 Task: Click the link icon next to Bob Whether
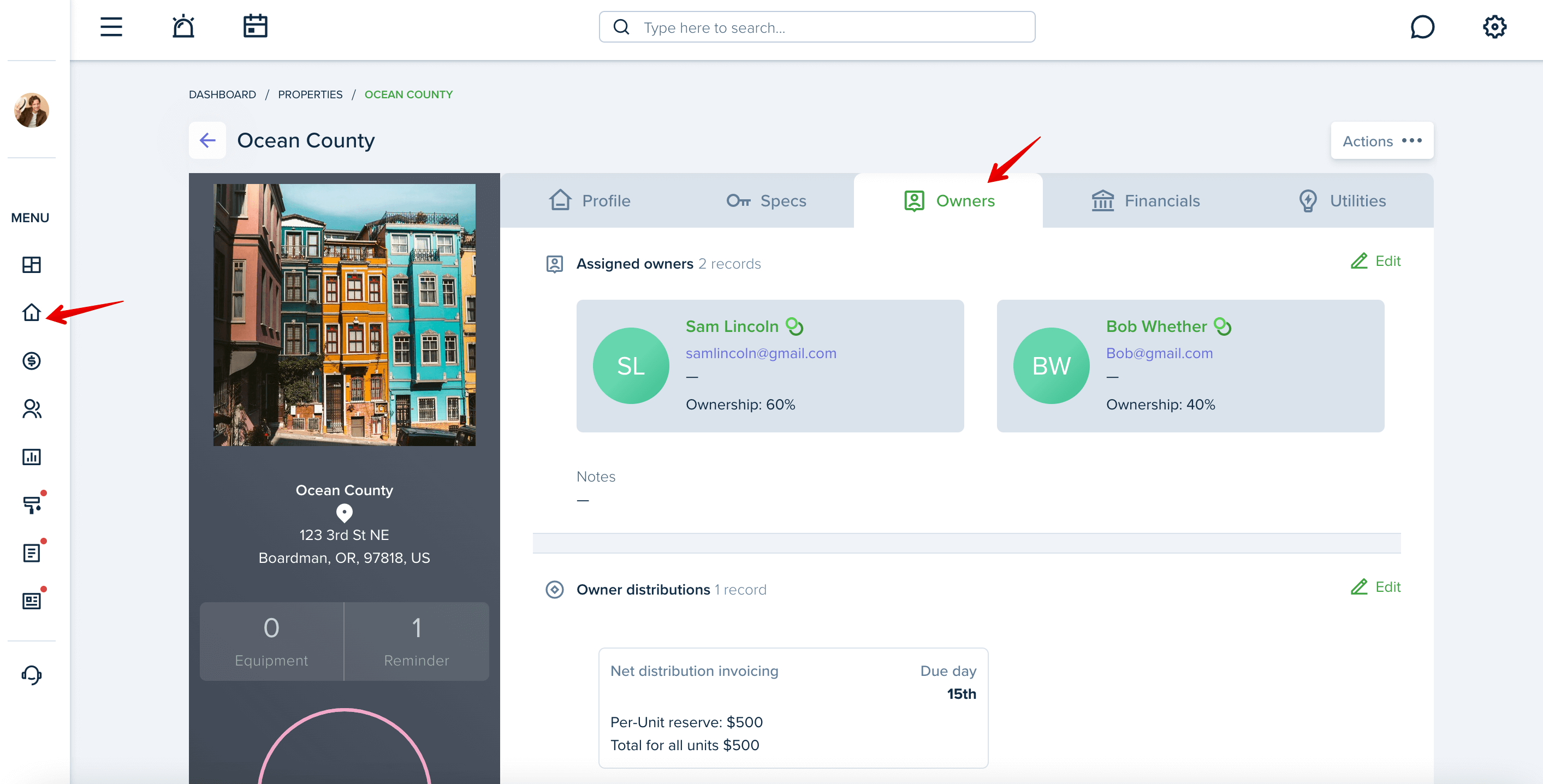pos(1222,326)
